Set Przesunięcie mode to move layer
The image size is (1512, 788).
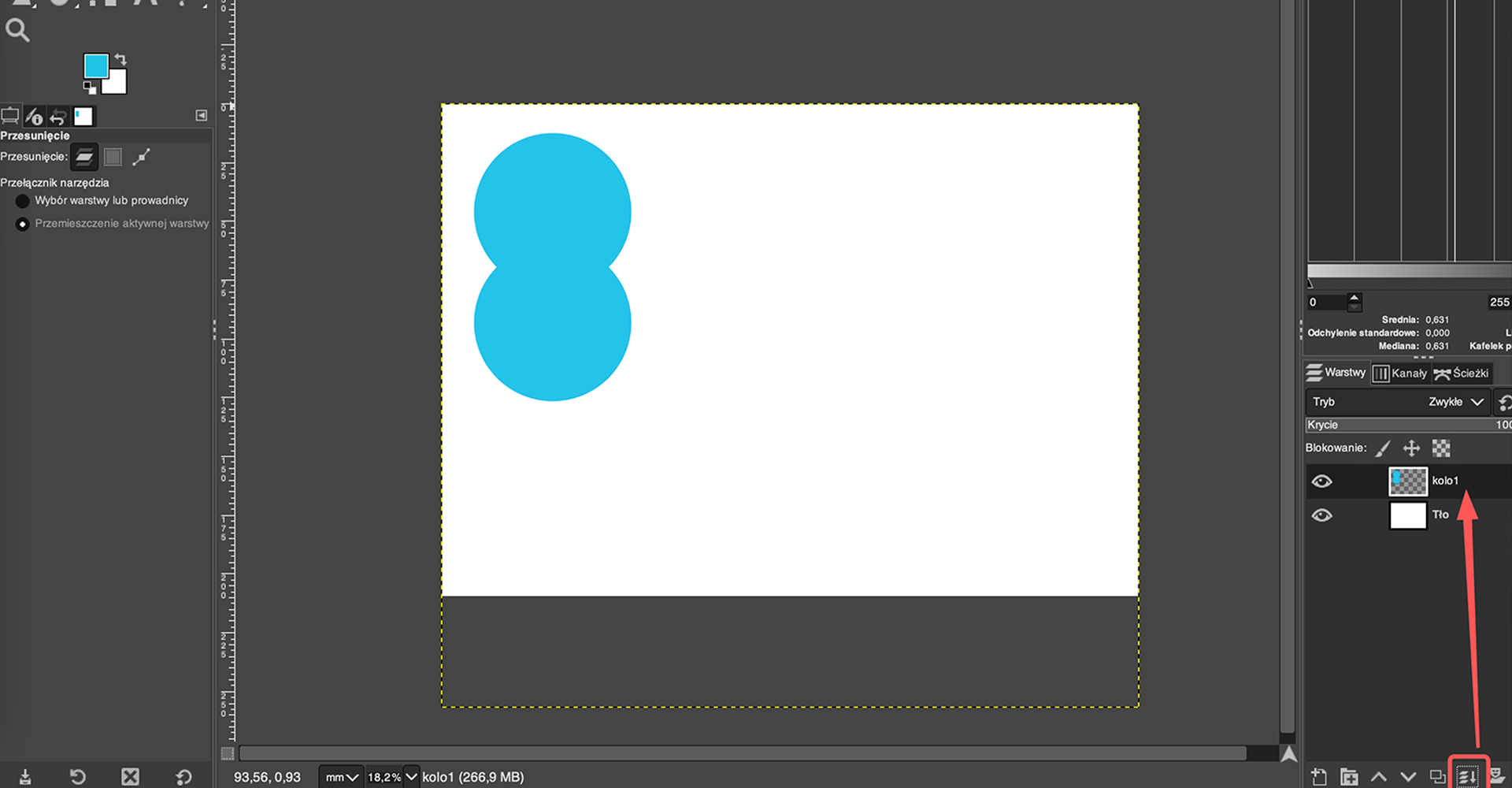tap(84, 157)
